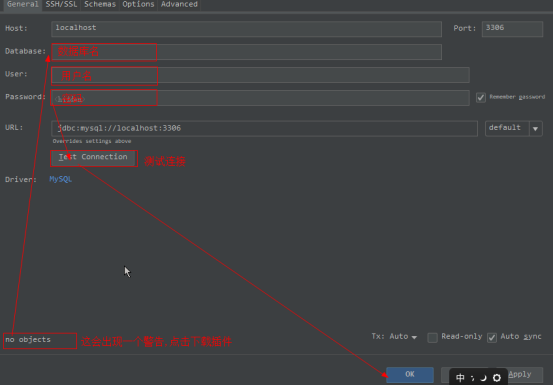
Task: Open the Tx: Auto transaction dropdown
Action: (394, 337)
